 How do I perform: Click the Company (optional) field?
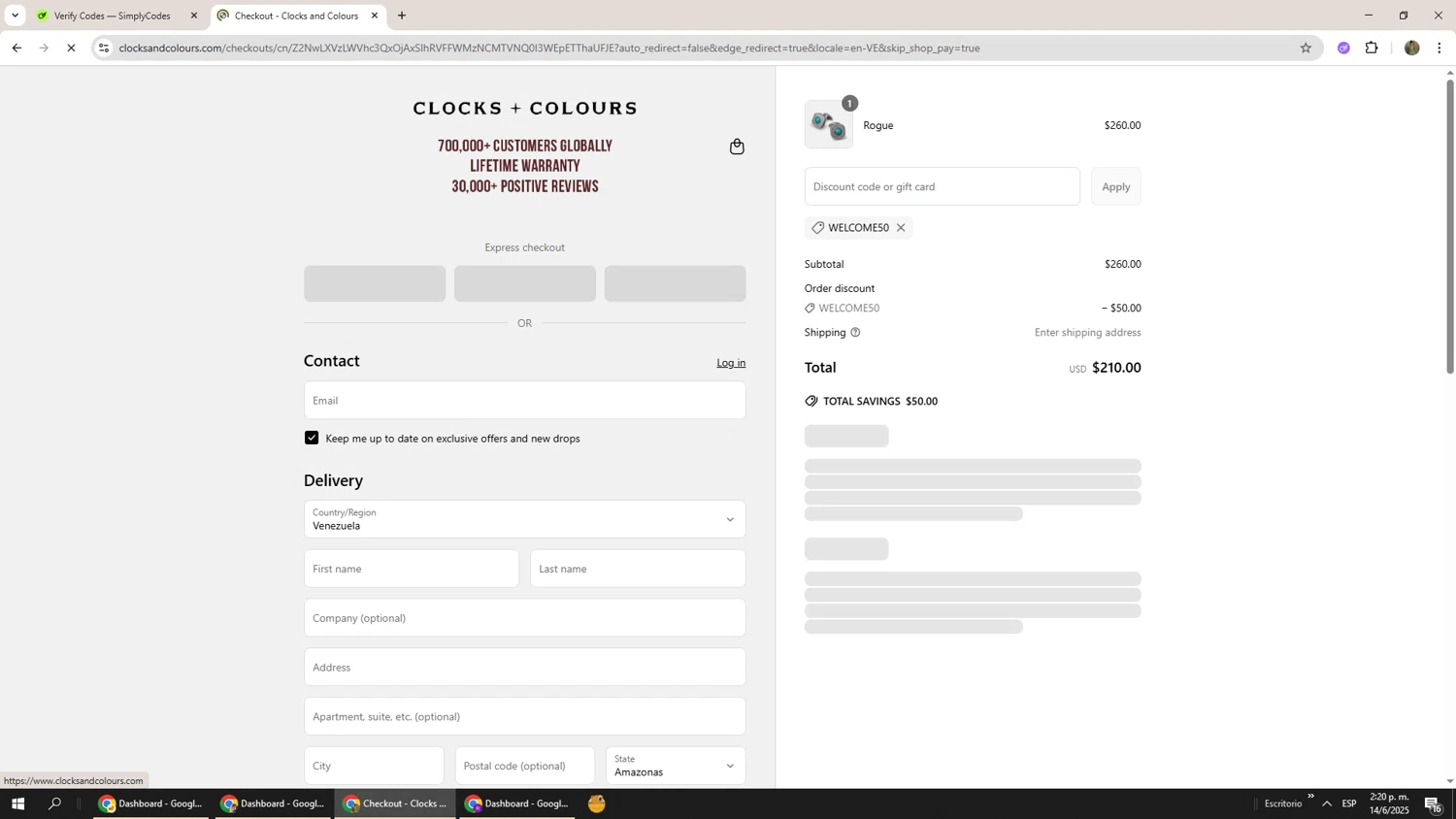(x=525, y=618)
